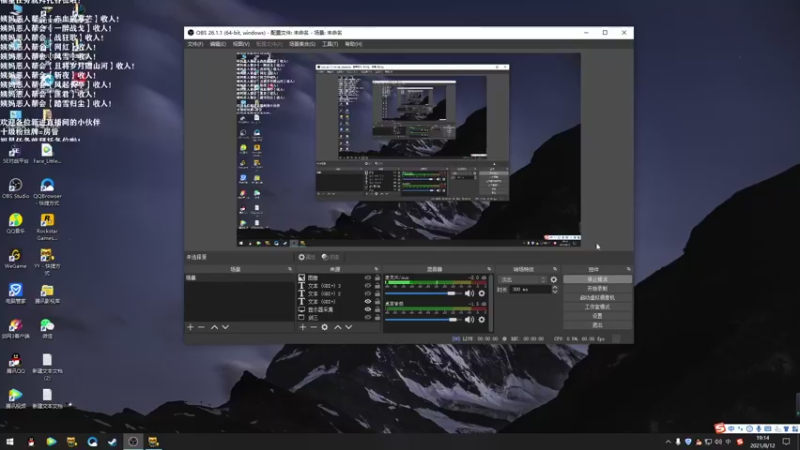The height and width of the screenshot is (450, 800).
Task: Open Settings from the Controls panel
Action: [x=597, y=316]
